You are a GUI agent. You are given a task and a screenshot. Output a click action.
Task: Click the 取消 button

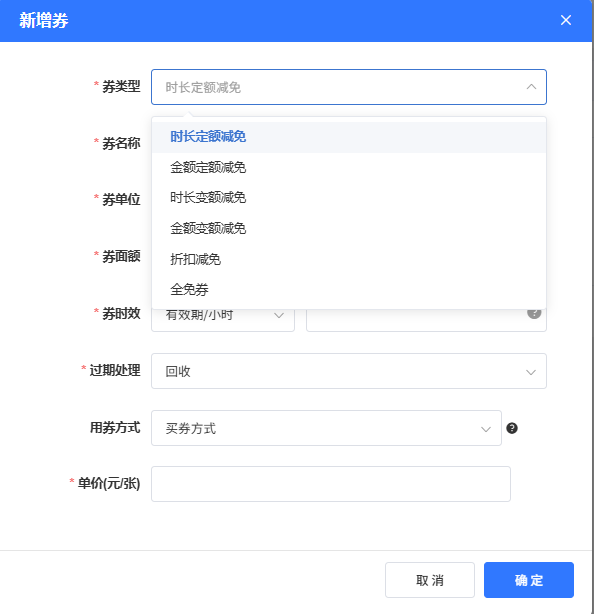(x=430, y=580)
